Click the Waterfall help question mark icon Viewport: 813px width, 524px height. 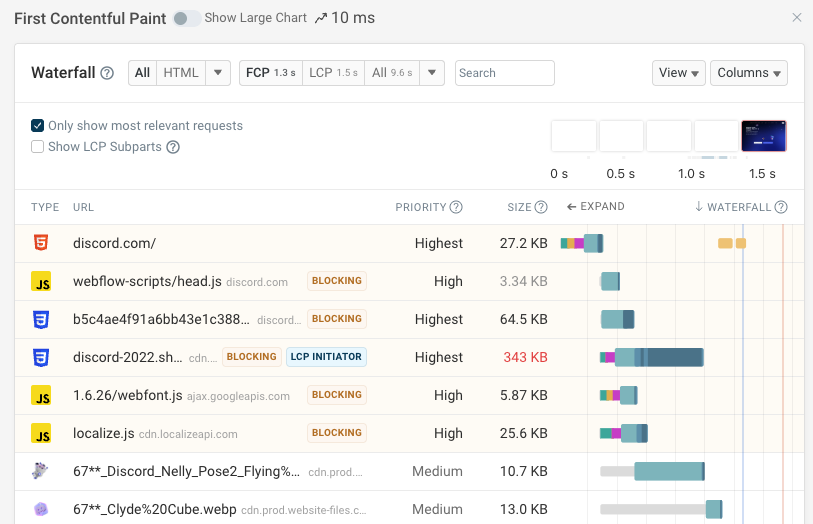(107, 73)
